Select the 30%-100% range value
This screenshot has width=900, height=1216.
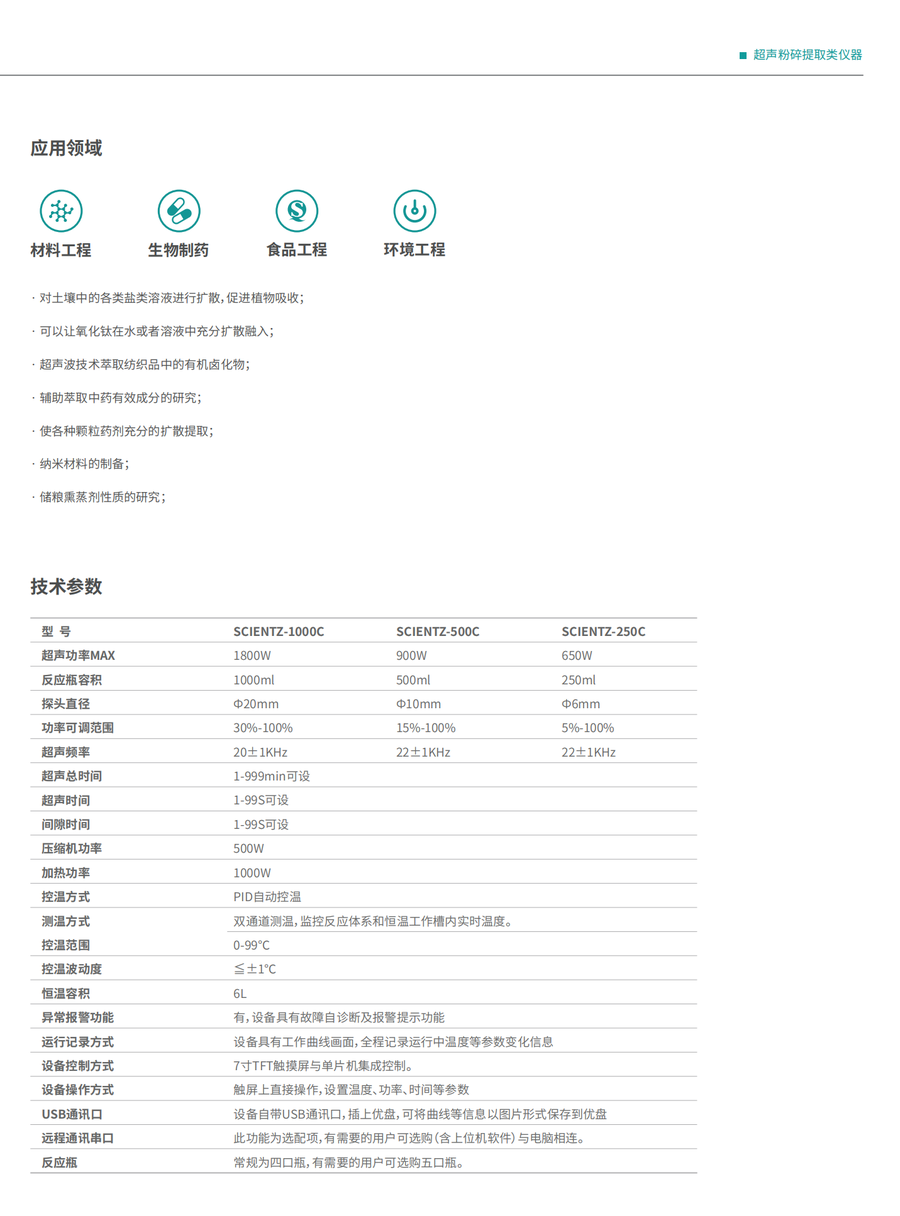pyautogui.click(x=263, y=728)
